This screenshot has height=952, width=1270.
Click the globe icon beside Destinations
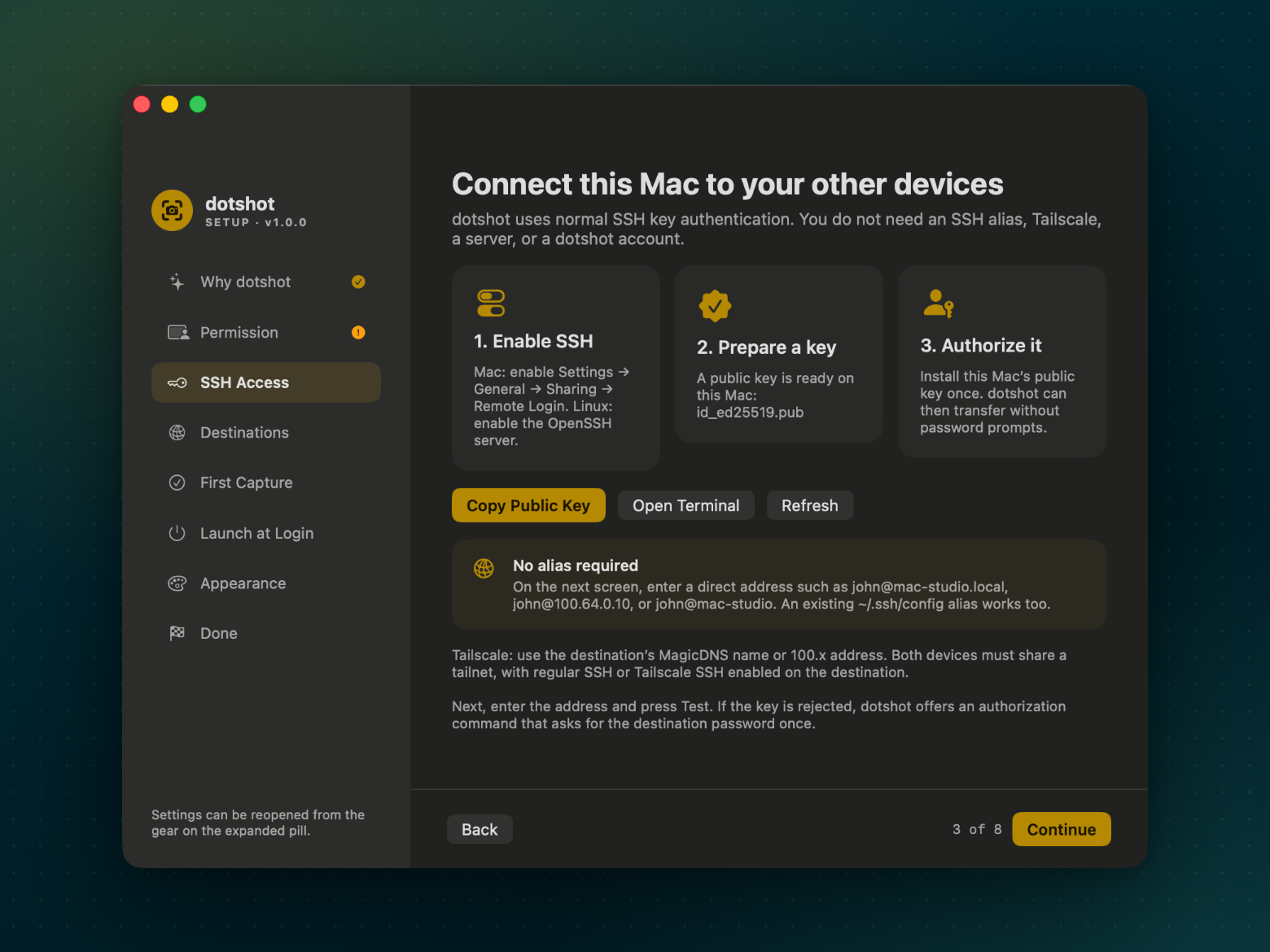click(177, 433)
